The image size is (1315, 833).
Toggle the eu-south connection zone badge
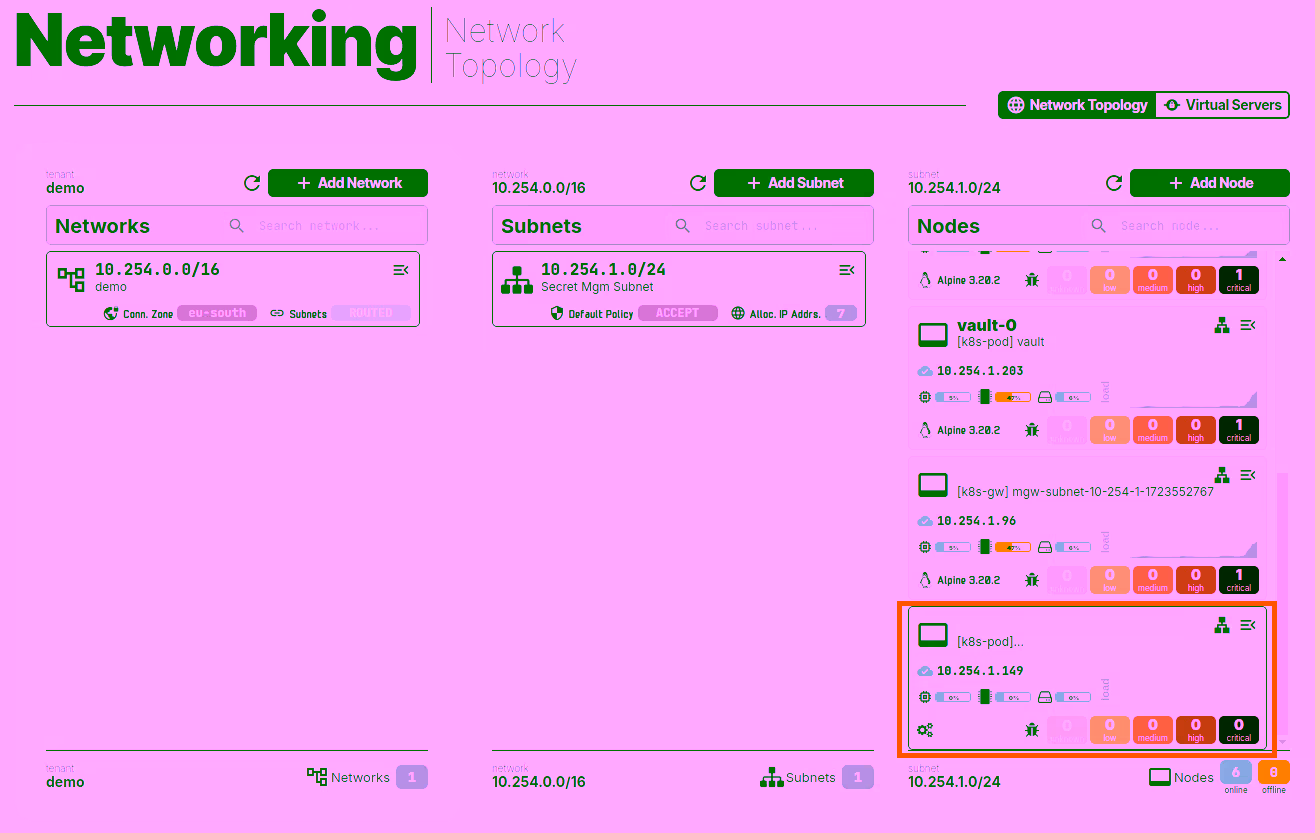click(x=217, y=312)
